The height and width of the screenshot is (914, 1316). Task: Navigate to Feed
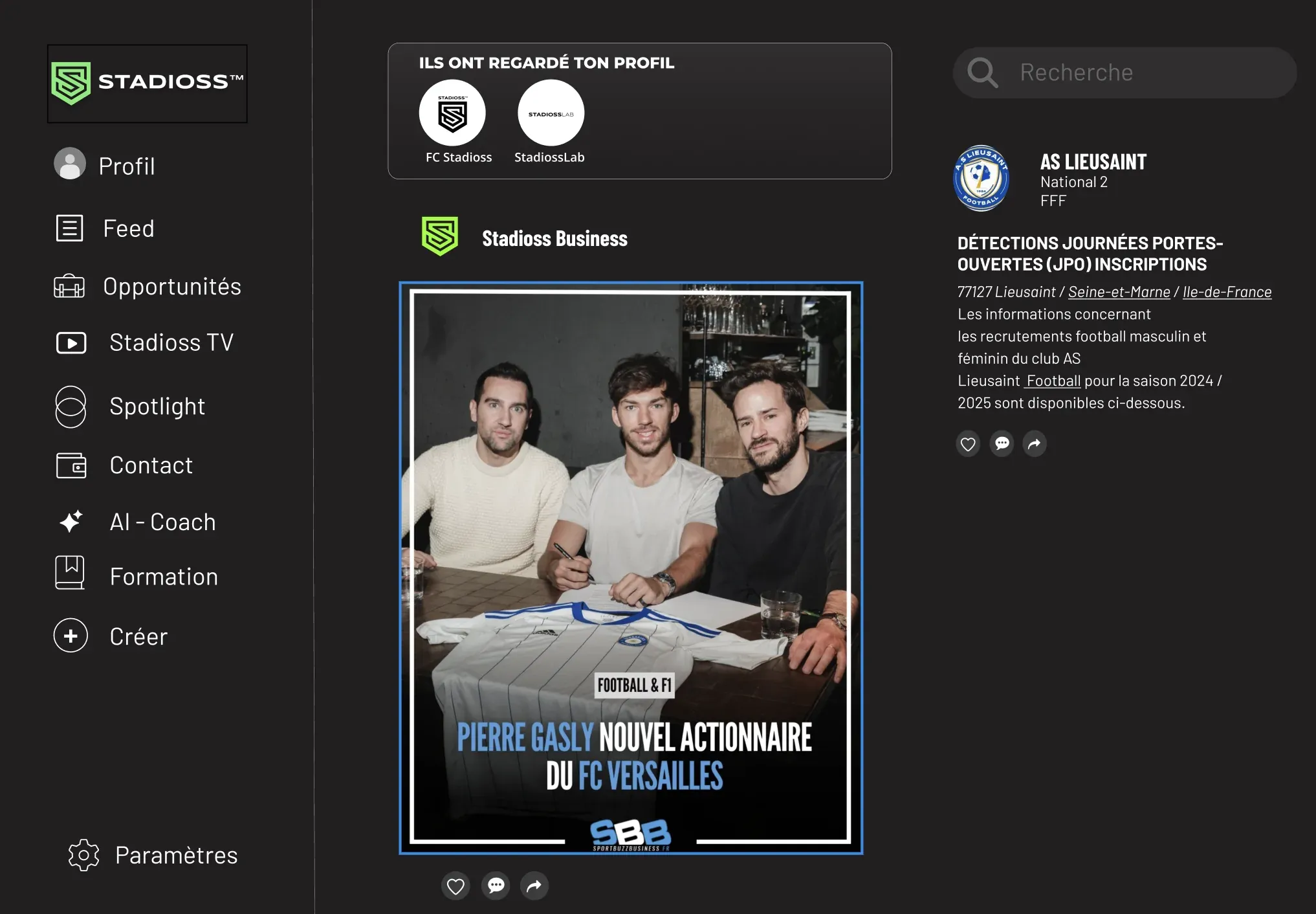coord(129,229)
